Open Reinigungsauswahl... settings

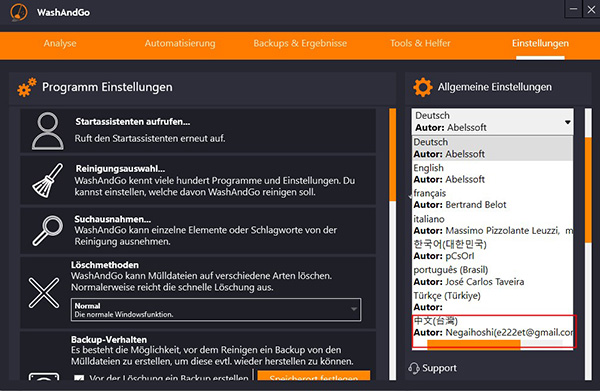click(198, 180)
